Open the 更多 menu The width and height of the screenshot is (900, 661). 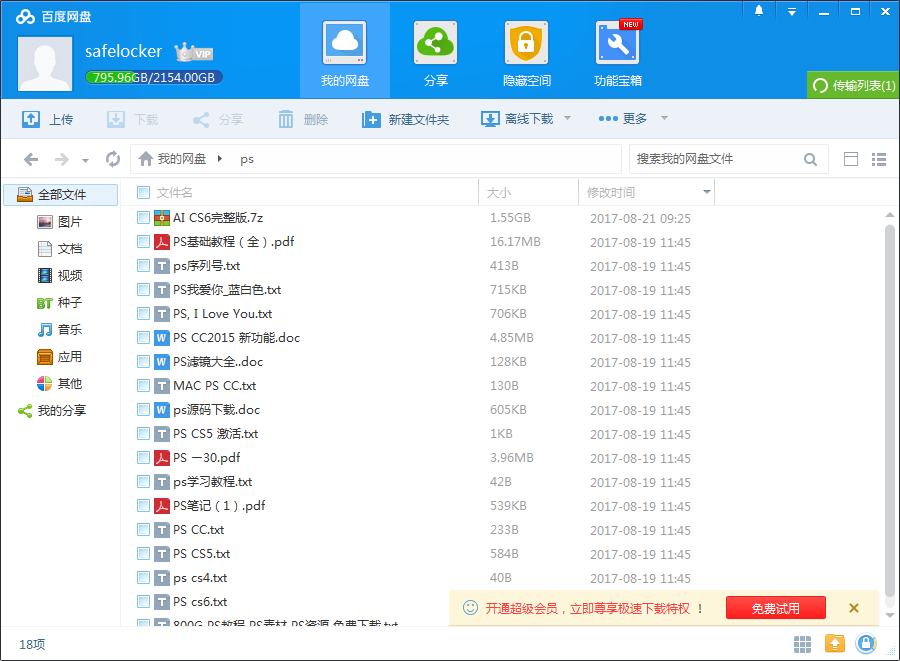tap(623, 118)
